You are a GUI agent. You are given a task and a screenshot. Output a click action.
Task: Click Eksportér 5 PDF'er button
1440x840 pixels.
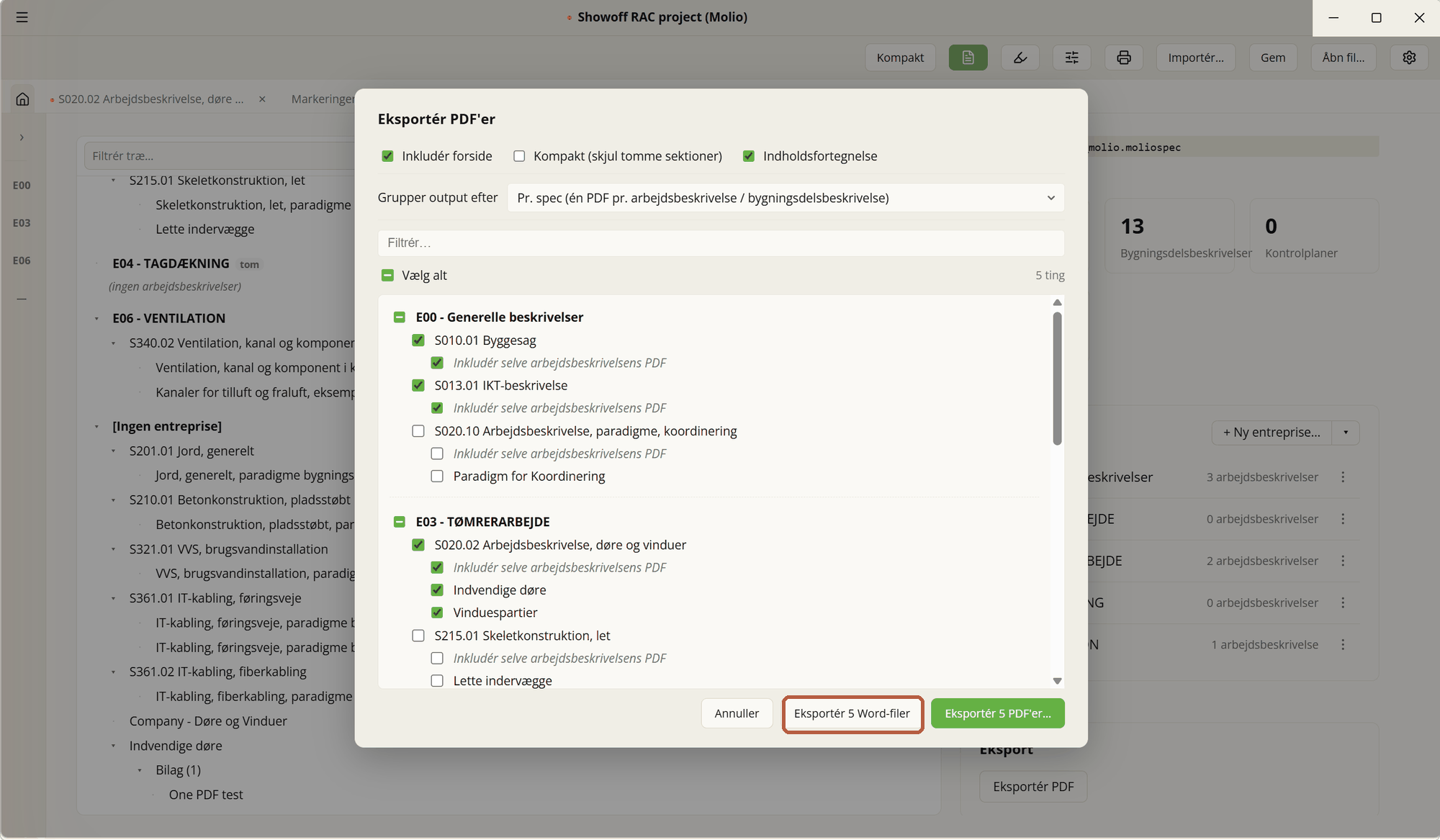(x=997, y=713)
